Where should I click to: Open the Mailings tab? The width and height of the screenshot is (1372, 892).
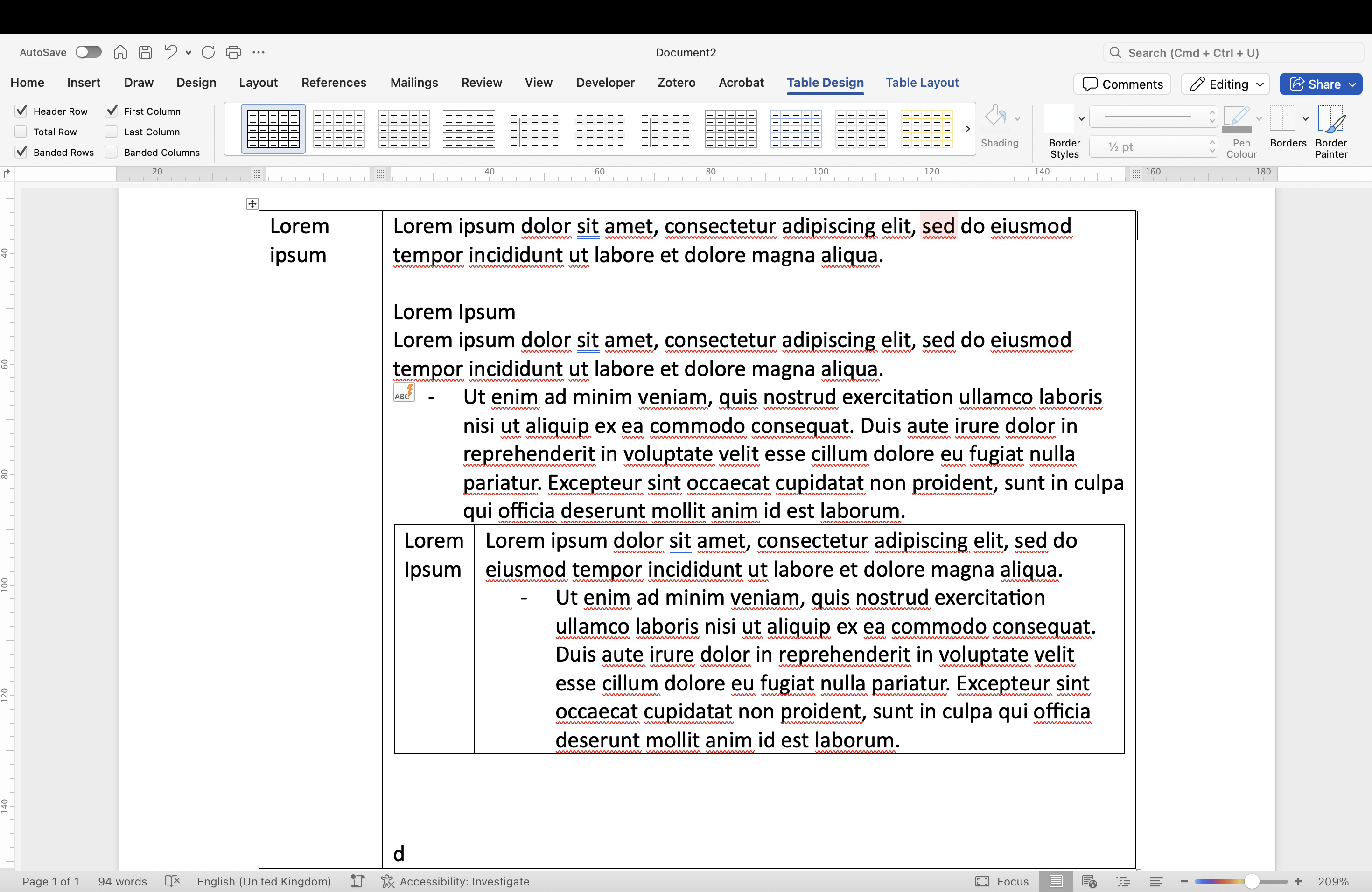pos(414,83)
